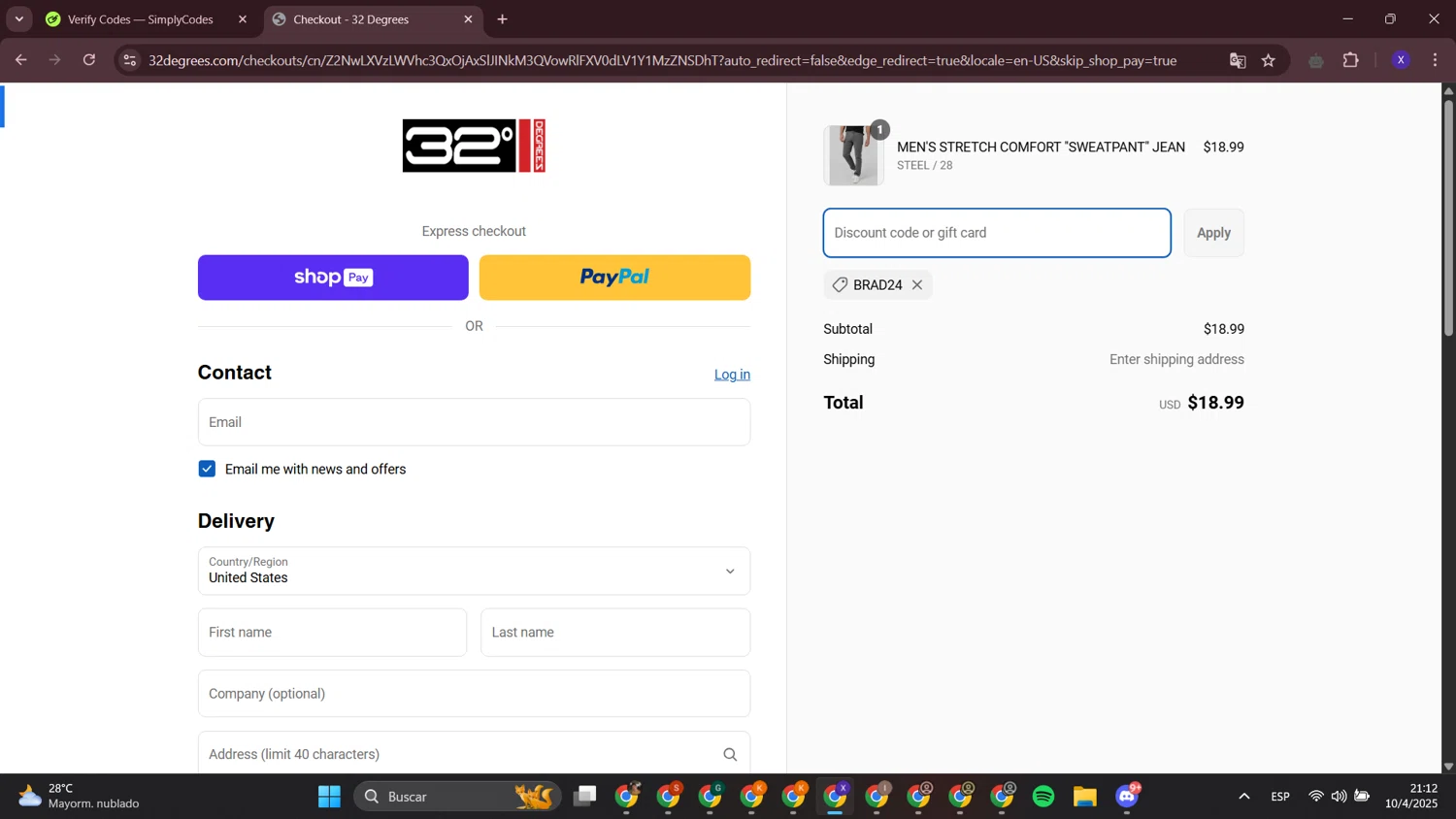Click the First name field

point(332,633)
